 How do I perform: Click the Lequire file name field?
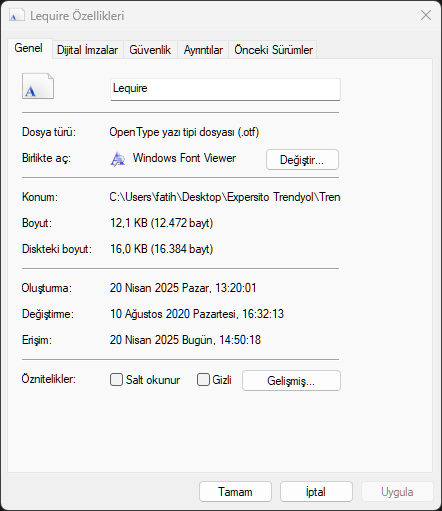(225, 89)
